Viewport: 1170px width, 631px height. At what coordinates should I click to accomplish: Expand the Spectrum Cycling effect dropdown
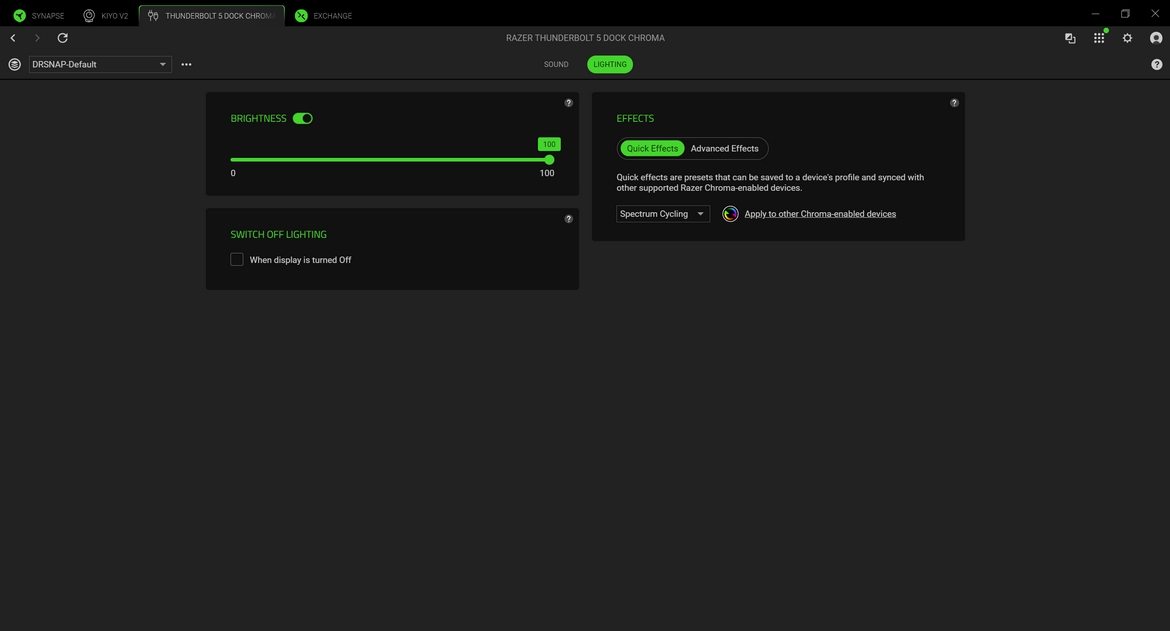(662, 214)
